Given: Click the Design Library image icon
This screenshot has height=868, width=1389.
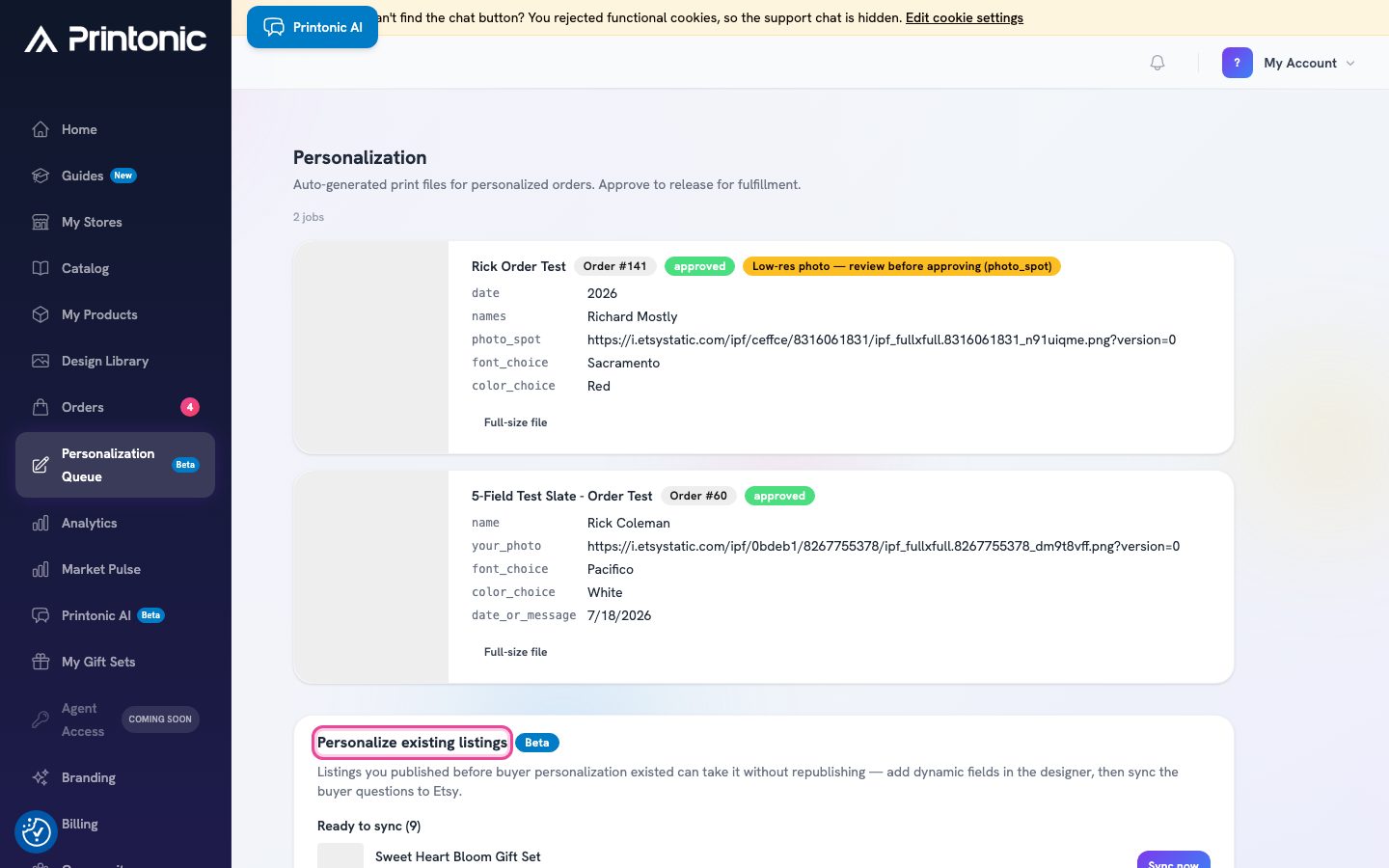Looking at the screenshot, I should 41,361.
